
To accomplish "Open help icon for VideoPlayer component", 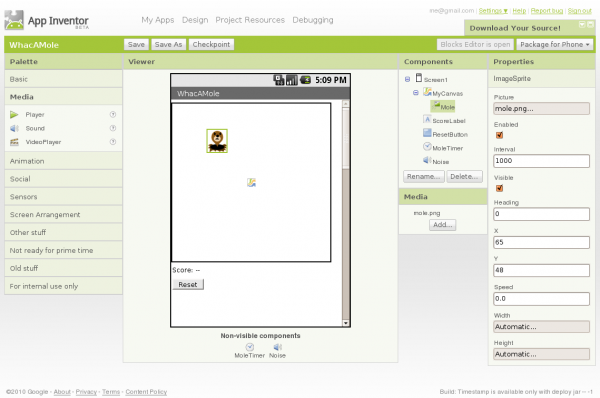I will click(113, 142).
